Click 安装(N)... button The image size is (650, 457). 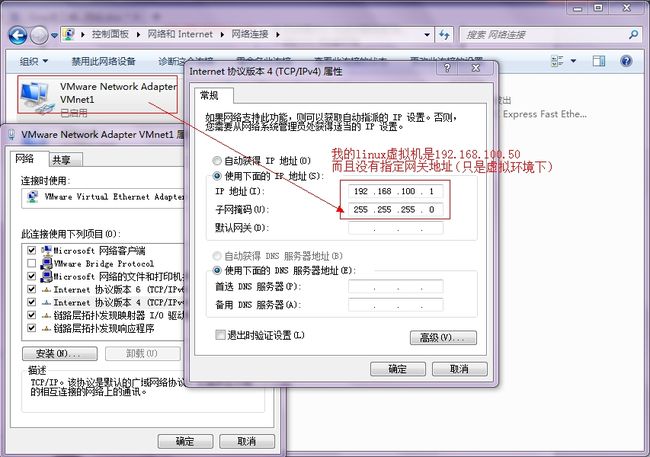[60, 354]
